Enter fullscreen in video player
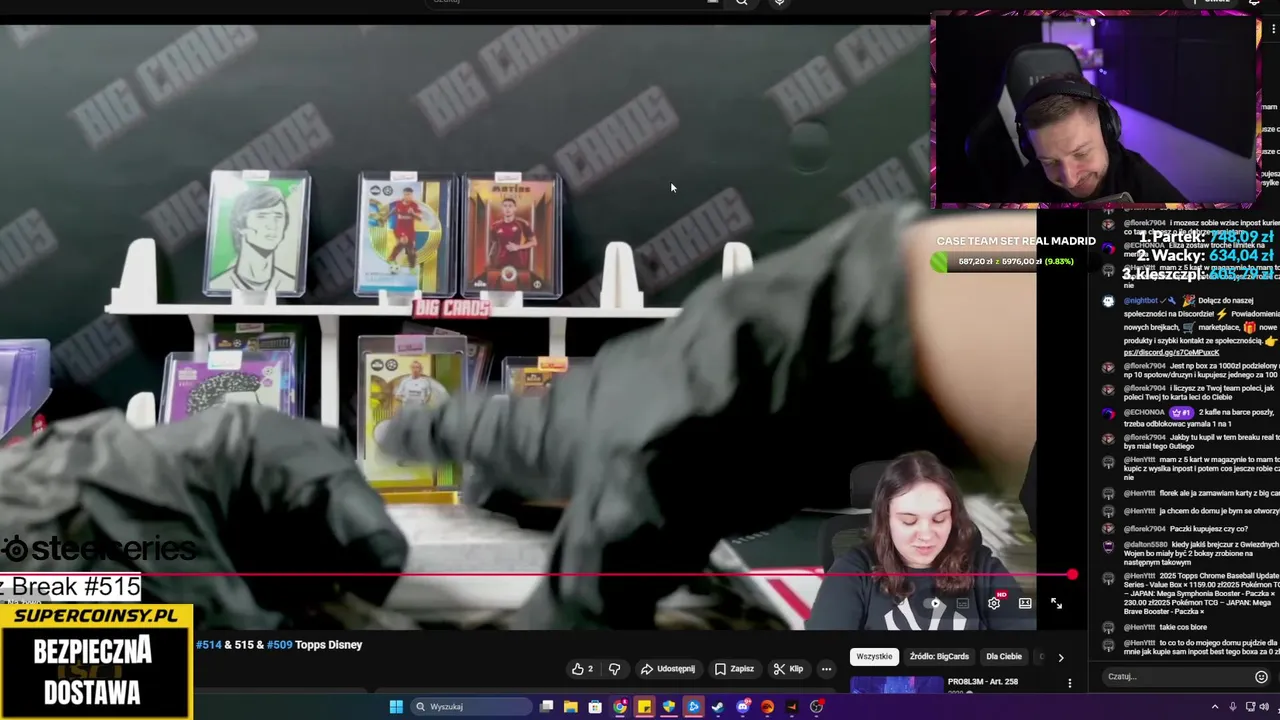This screenshot has width=1280, height=720. click(x=1056, y=603)
